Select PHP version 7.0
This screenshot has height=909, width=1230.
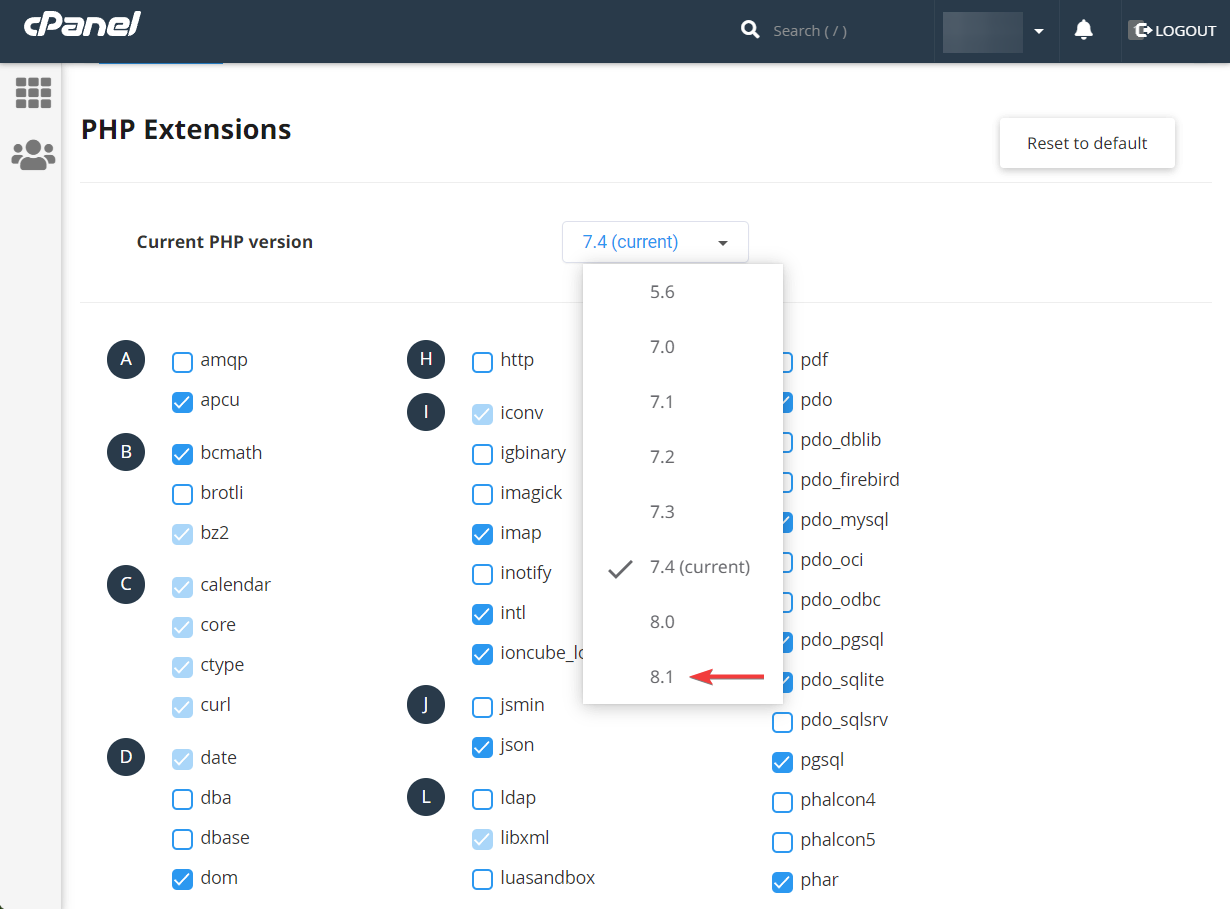click(683, 347)
